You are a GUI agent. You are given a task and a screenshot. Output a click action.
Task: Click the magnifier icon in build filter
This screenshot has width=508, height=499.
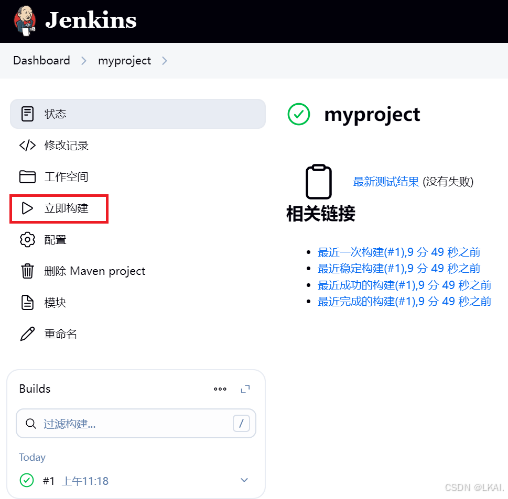pyautogui.click(x=31, y=424)
